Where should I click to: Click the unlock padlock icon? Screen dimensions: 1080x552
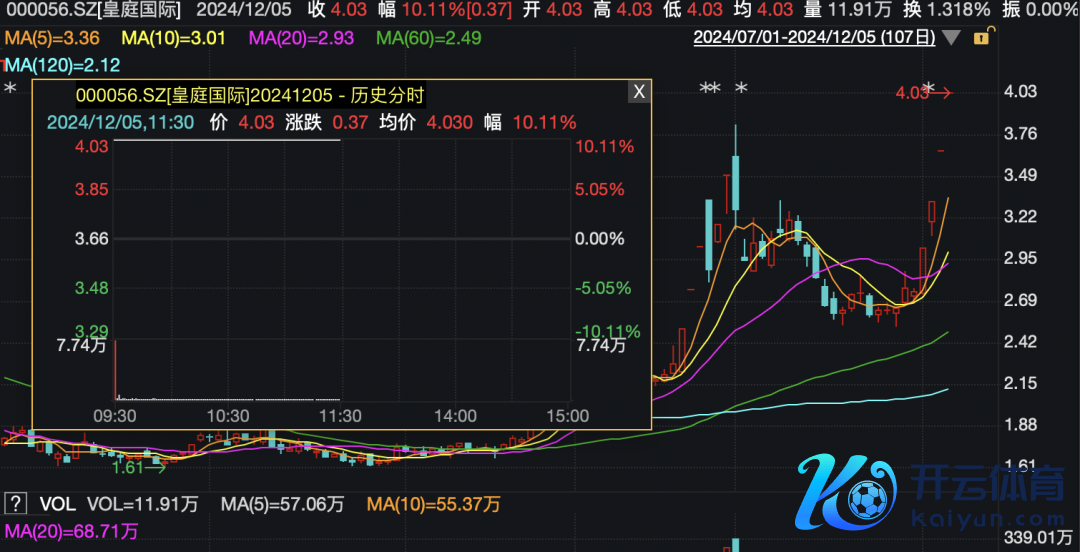point(981,38)
